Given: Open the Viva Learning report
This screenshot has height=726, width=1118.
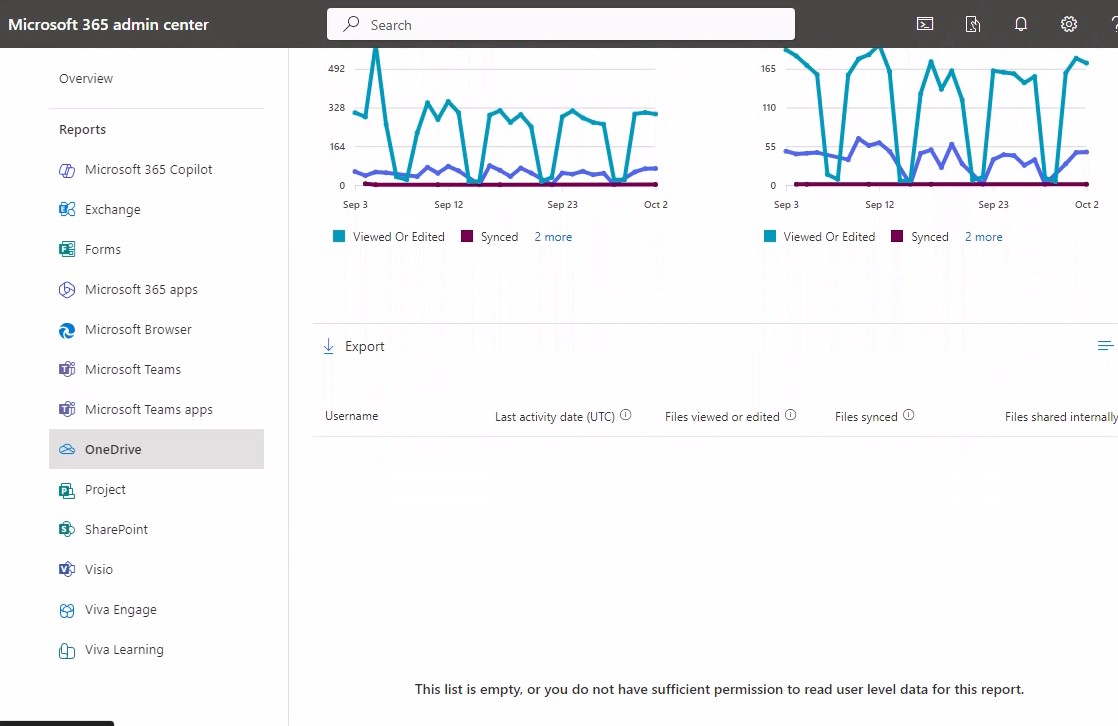Looking at the screenshot, I should pos(124,650).
